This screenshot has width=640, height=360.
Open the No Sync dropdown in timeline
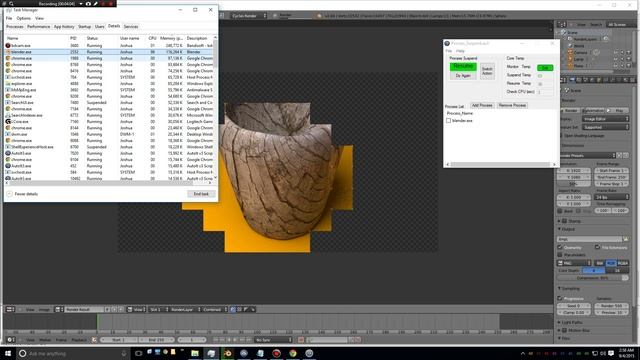coord(273,340)
